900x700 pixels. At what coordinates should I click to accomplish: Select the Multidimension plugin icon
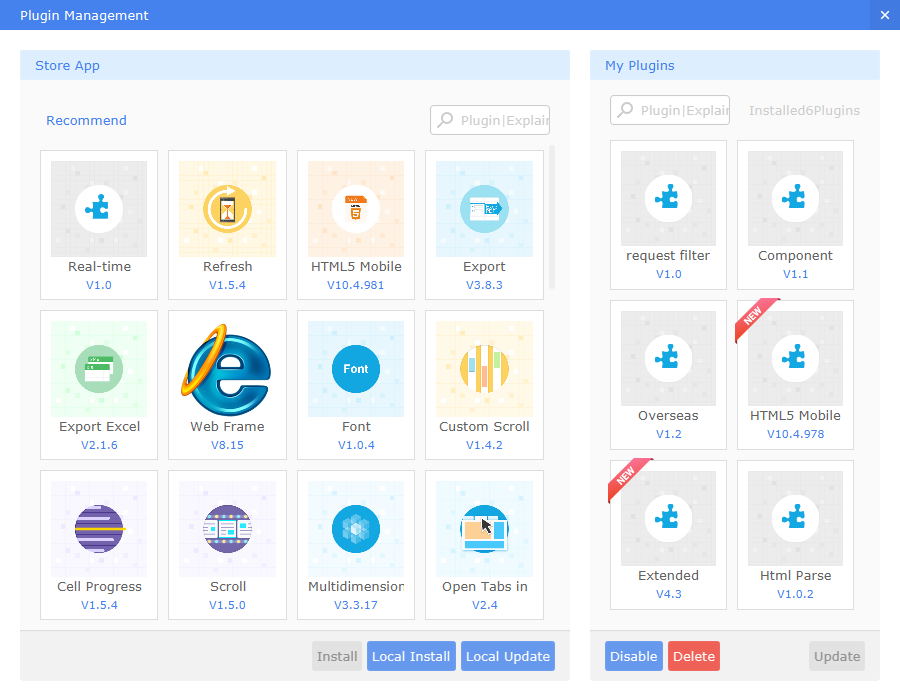(x=356, y=529)
